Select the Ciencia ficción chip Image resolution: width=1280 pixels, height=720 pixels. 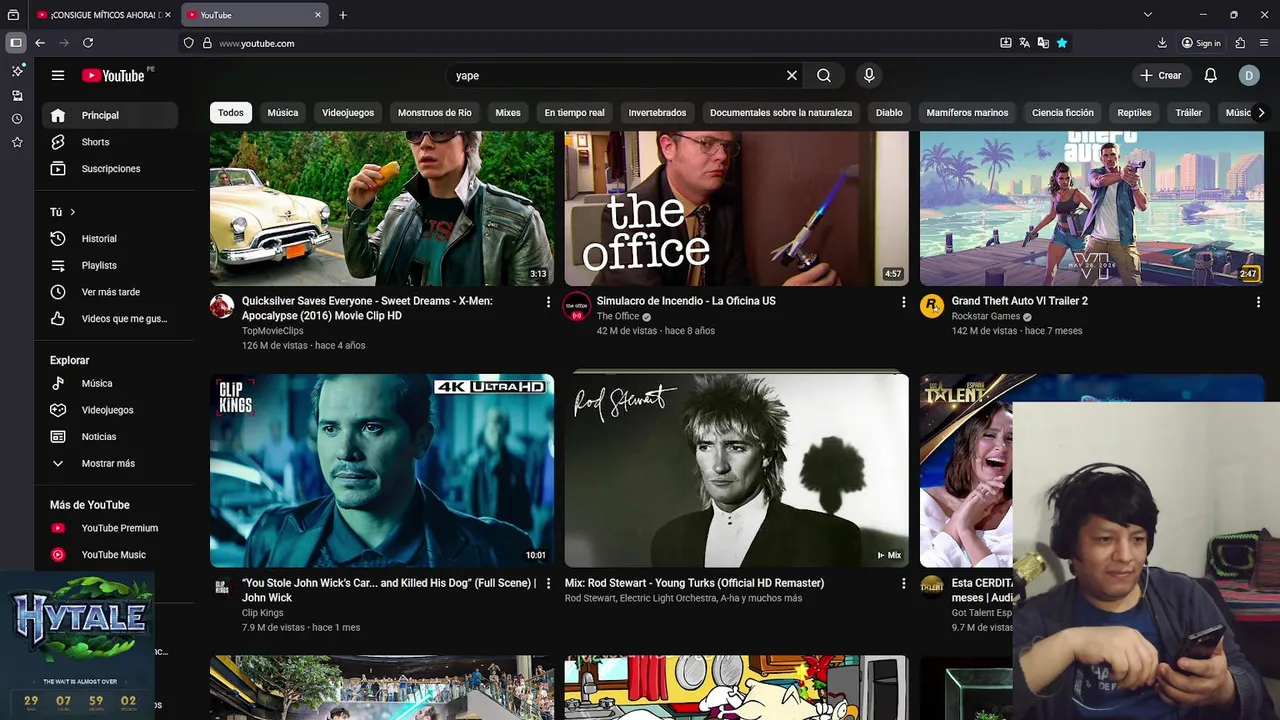(1063, 113)
